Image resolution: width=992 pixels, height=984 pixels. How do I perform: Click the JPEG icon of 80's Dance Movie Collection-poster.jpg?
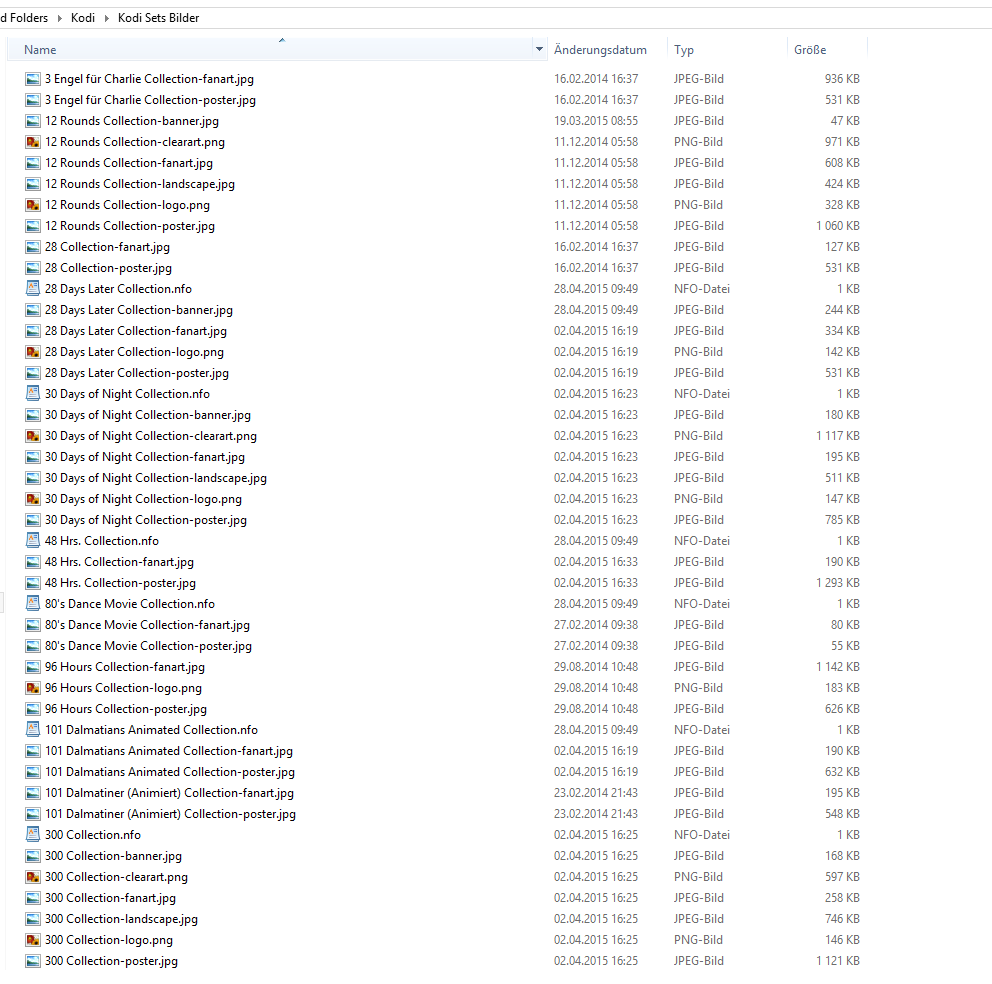pyautogui.click(x=33, y=646)
